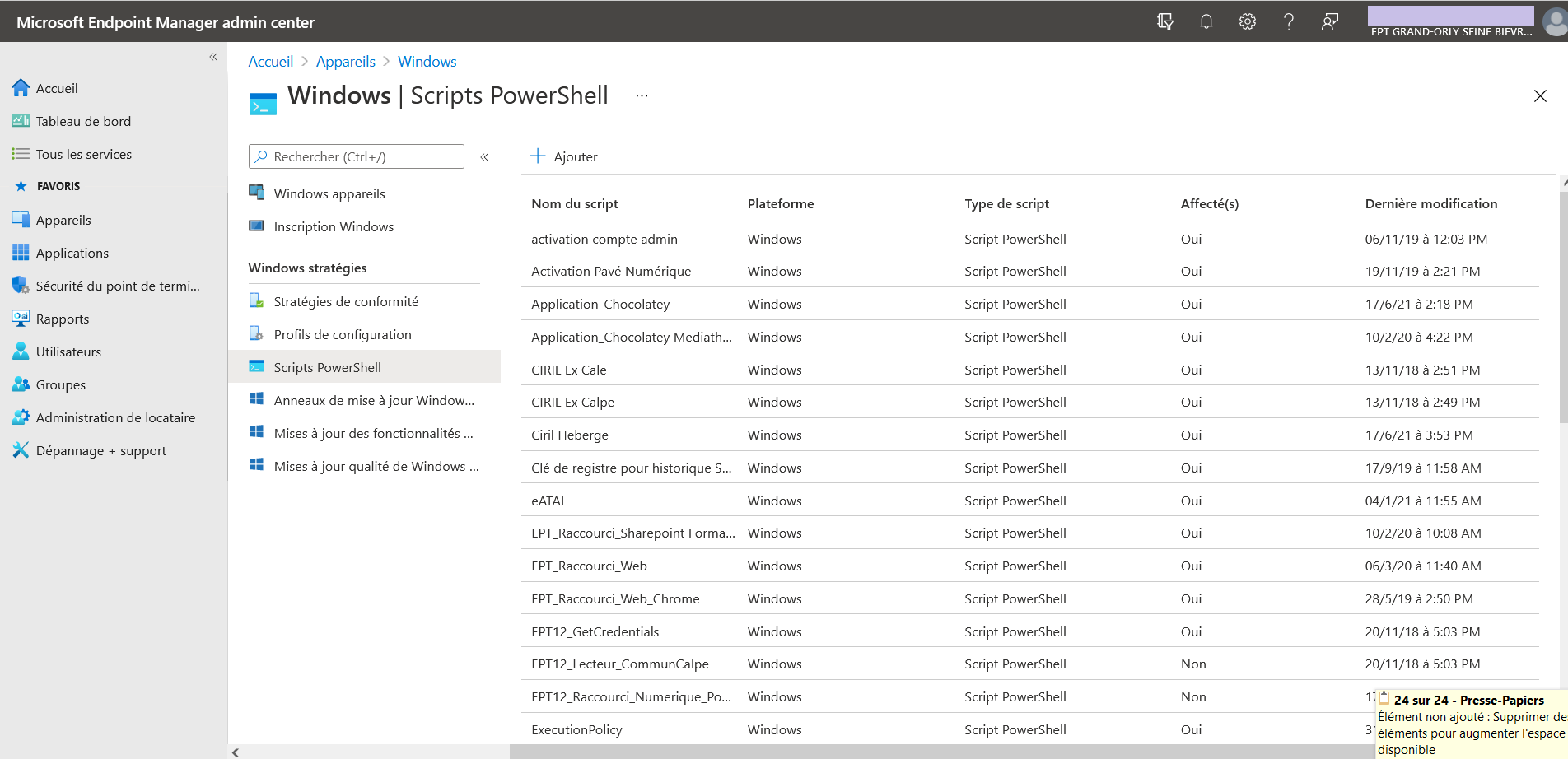Click the Dépannage + support wrench icon
This screenshot has height=759, width=1568.
tap(21, 450)
